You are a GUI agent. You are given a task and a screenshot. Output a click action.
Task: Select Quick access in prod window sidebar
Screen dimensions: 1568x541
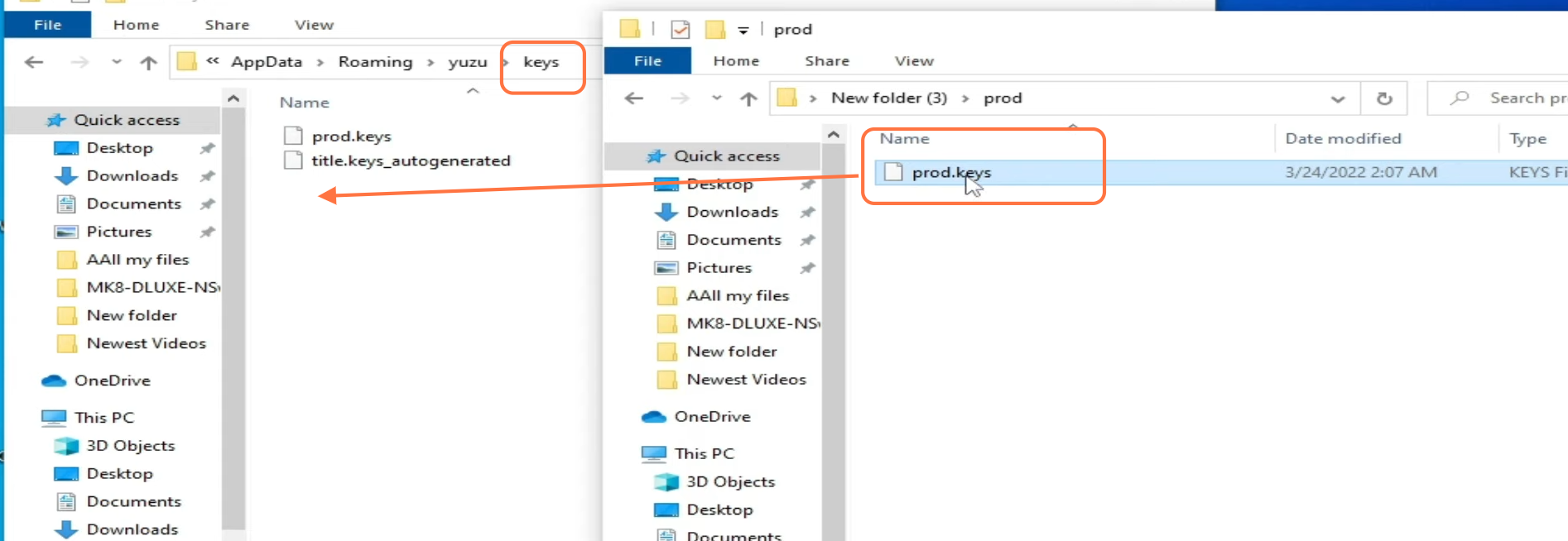click(x=713, y=156)
